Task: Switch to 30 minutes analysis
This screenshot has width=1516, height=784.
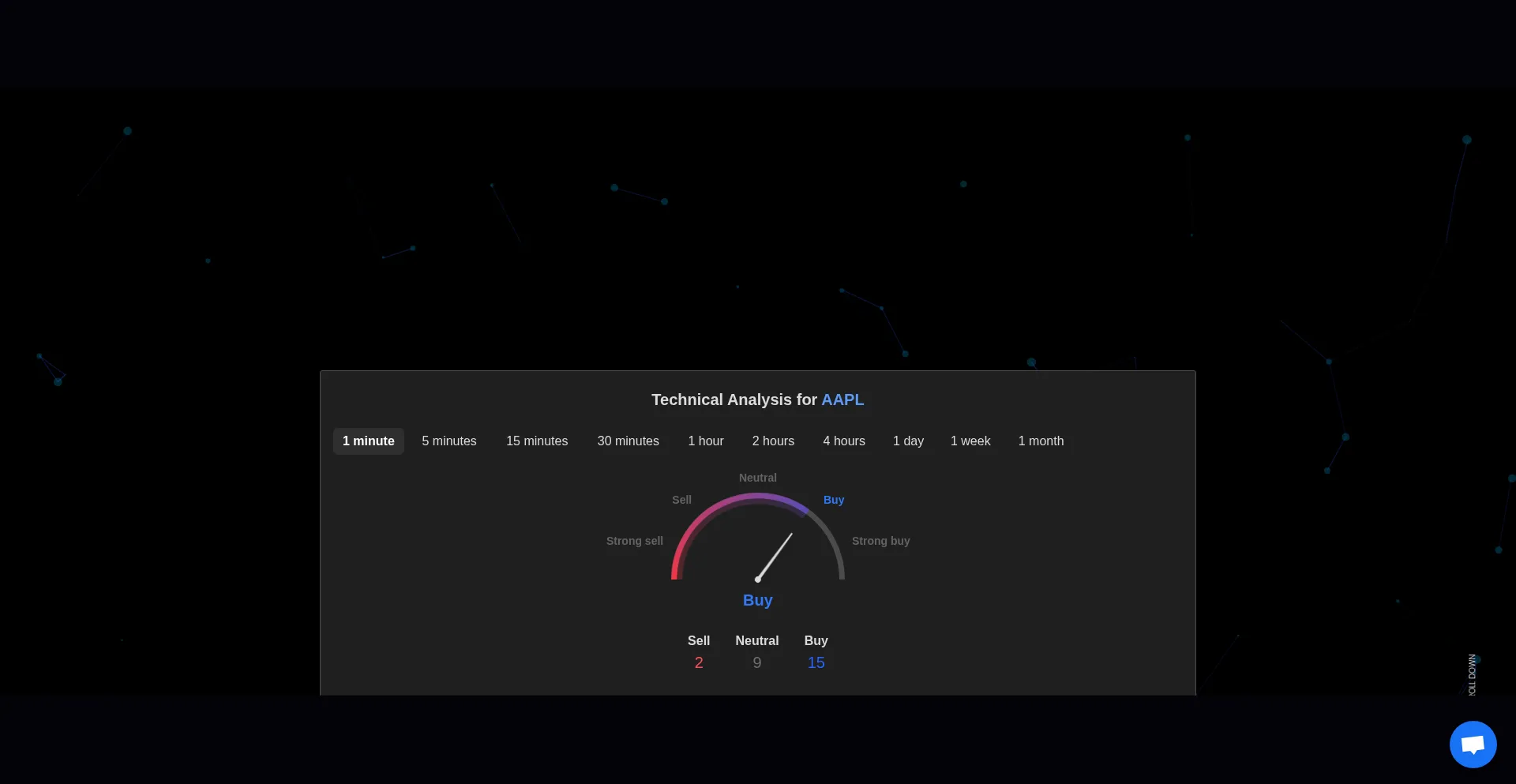Action: pos(628,441)
